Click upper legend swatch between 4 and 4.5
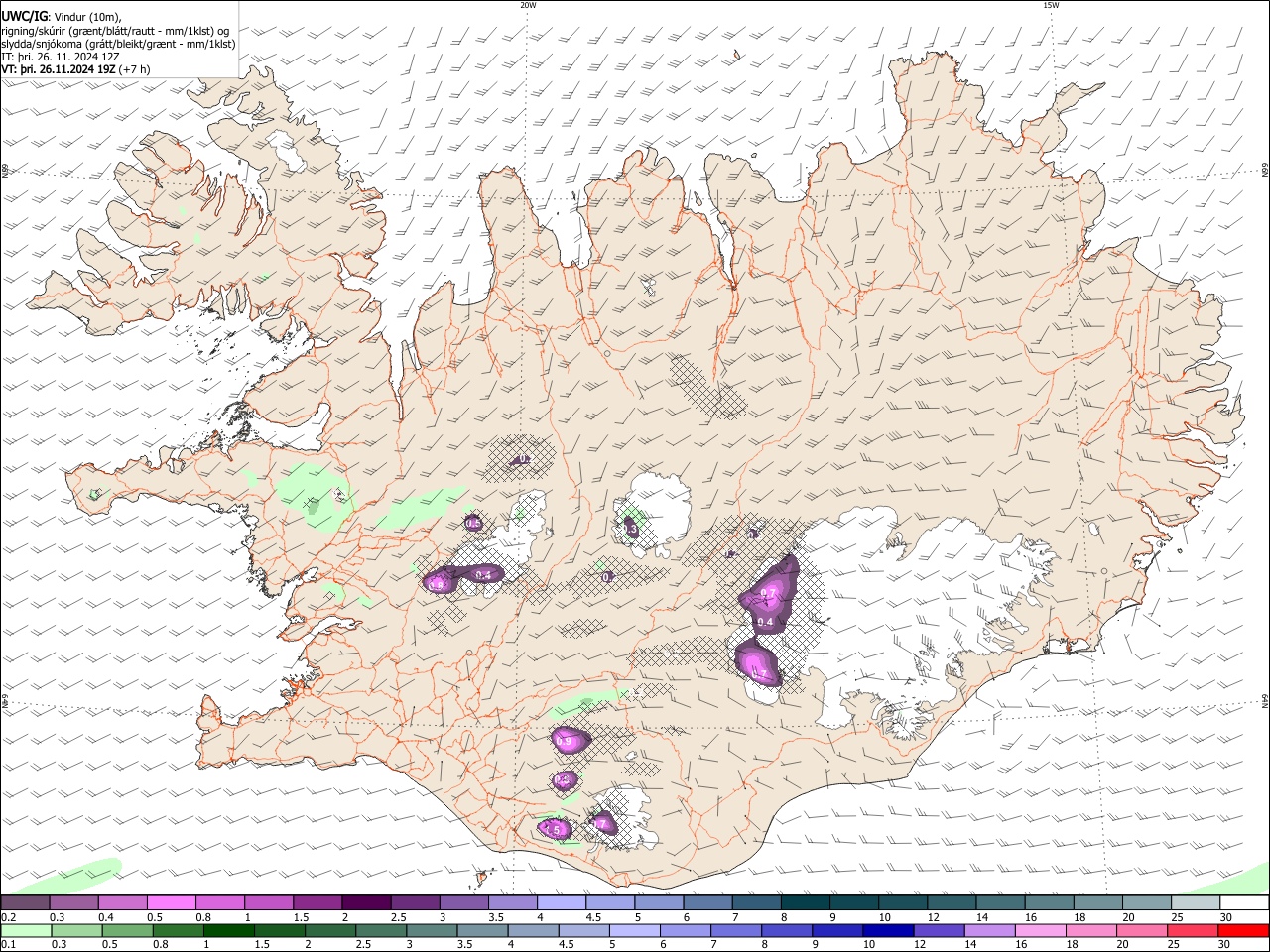The height and width of the screenshot is (952, 1270). pyautogui.click(x=562, y=903)
